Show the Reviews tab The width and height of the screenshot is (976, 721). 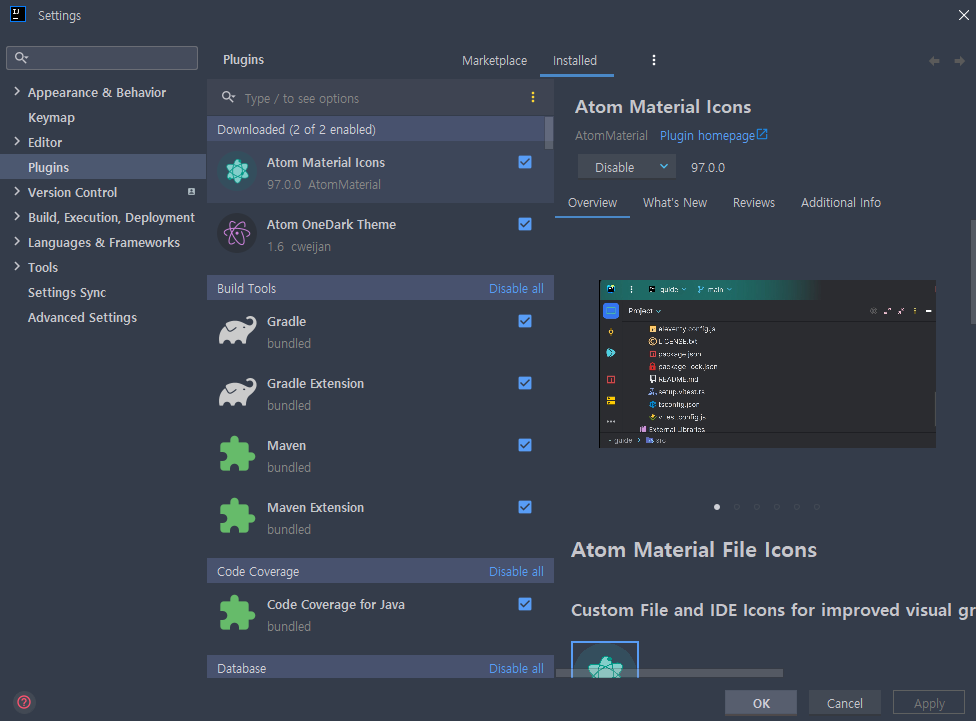(754, 202)
